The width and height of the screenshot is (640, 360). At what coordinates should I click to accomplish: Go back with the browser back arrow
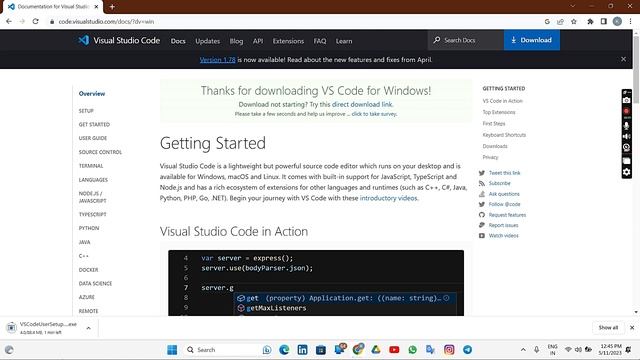click(9, 22)
